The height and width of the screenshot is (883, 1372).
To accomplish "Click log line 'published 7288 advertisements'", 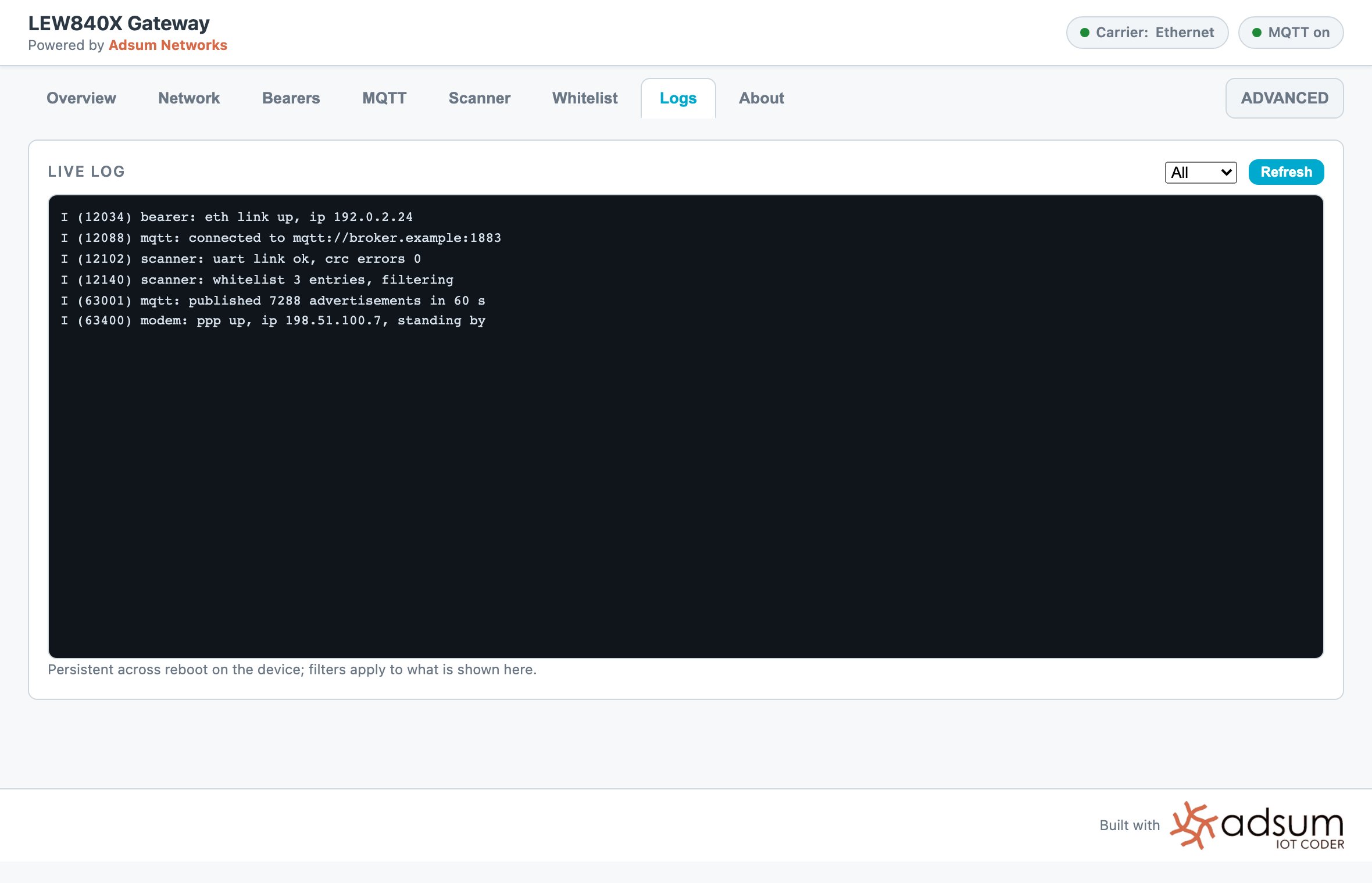I will point(273,301).
